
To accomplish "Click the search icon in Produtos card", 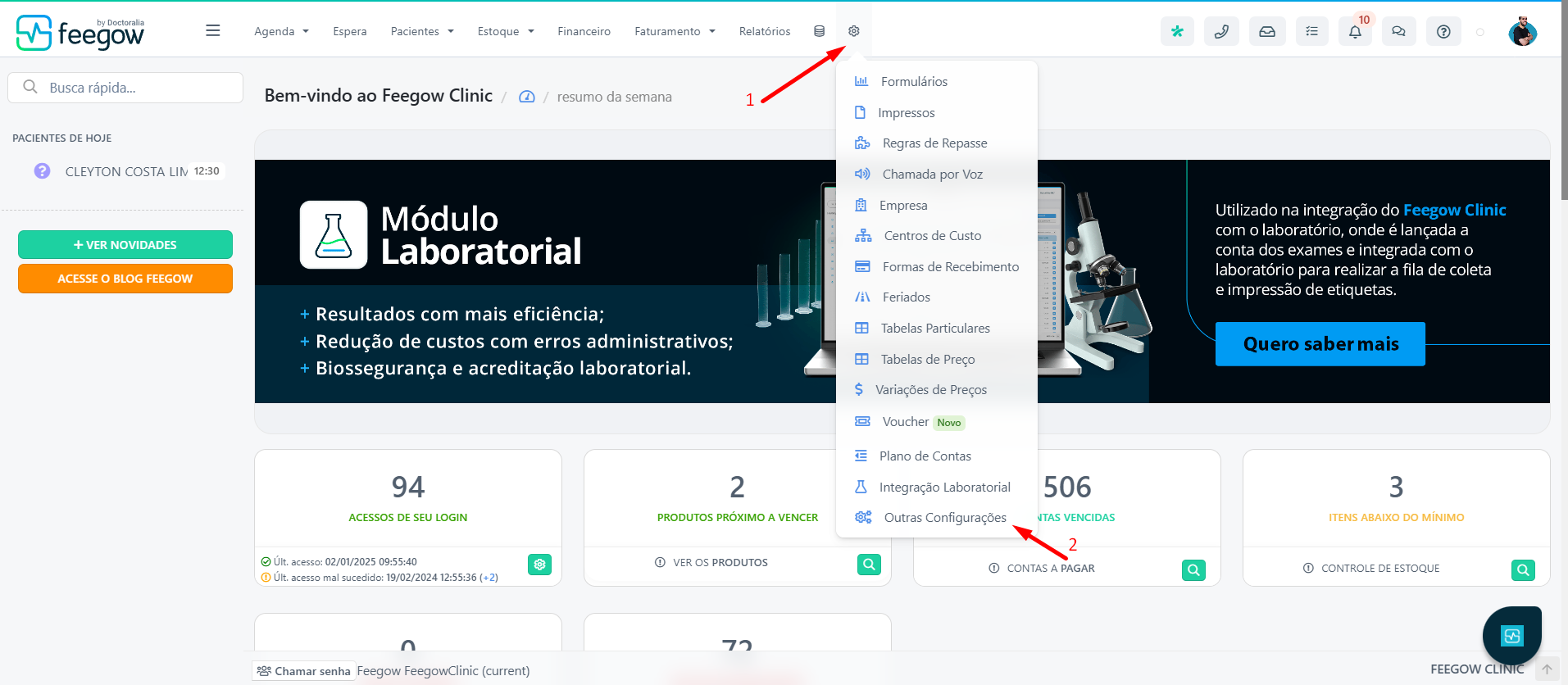I will (x=869, y=564).
